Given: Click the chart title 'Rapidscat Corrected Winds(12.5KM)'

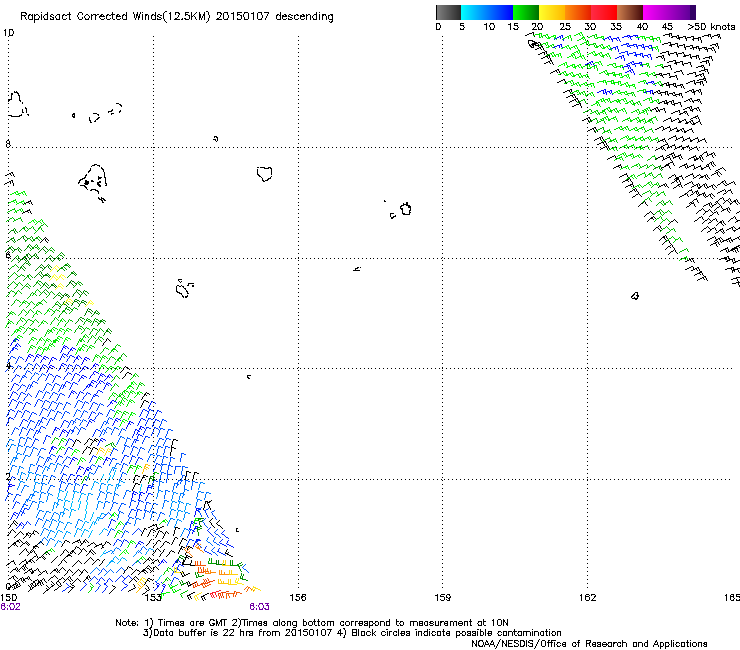Looking at the screenshot, I should [115, 17].
